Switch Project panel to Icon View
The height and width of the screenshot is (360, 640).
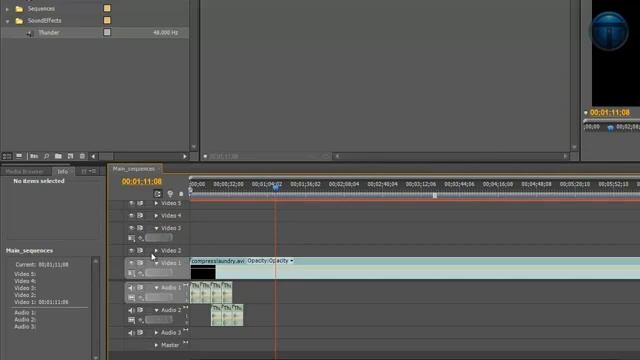pyautogui.click(x=19, y=156)
